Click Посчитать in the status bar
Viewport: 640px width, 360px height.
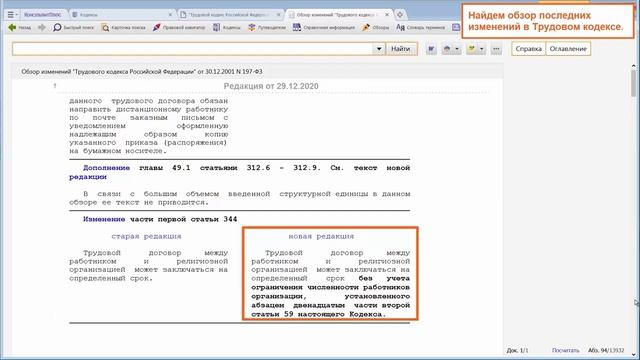coord(565,350)
